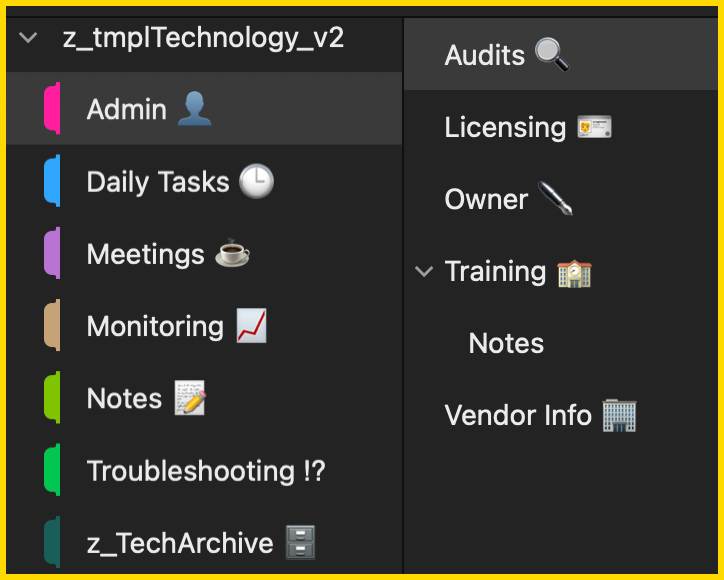Screen dimensions: 724x580
Task: Click the memo pencil icon beside Notes
Action: (x=190, y=398)
